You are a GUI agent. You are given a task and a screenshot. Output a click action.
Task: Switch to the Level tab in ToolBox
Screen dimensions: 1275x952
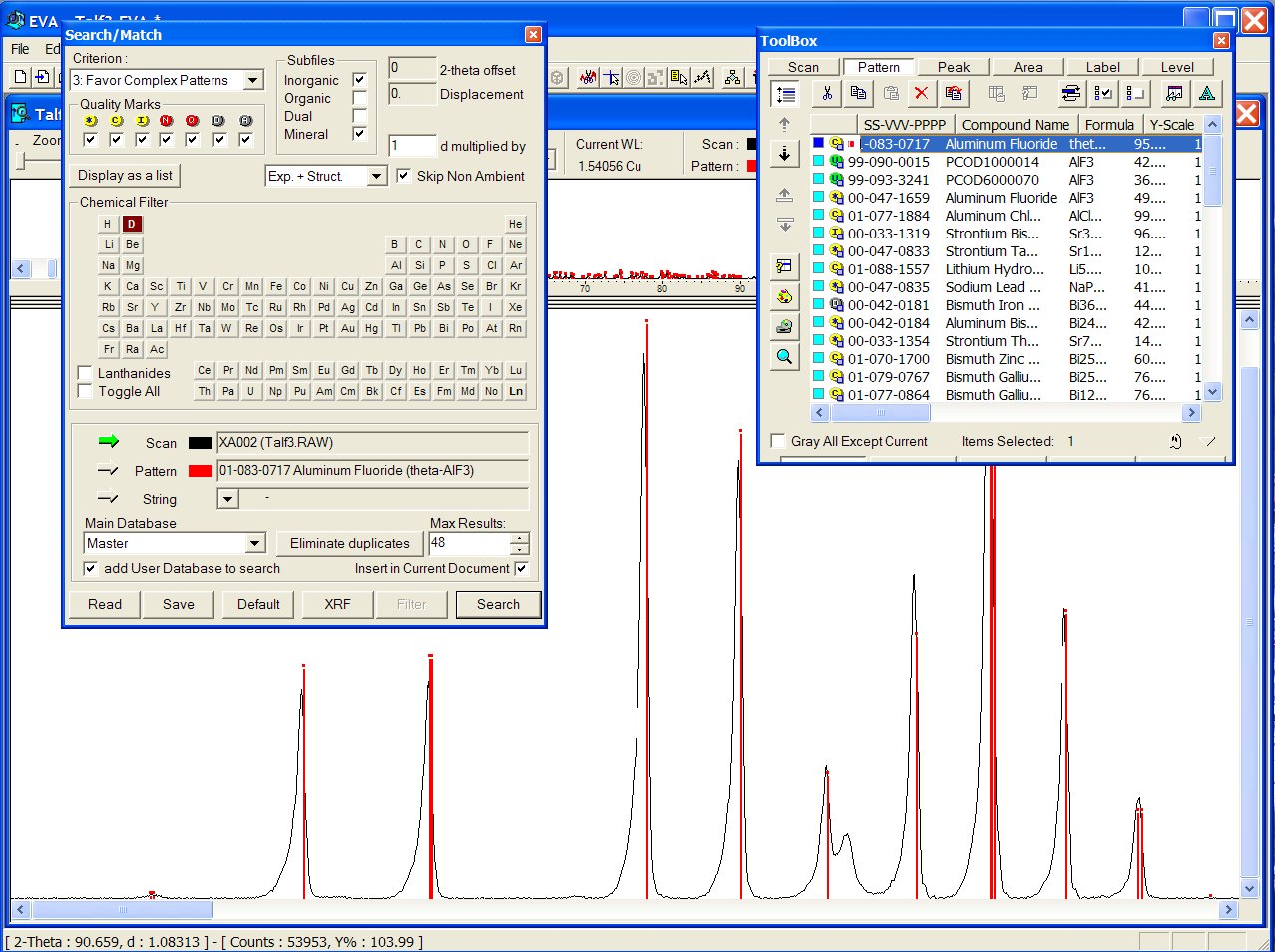[x=1177, y=67]
